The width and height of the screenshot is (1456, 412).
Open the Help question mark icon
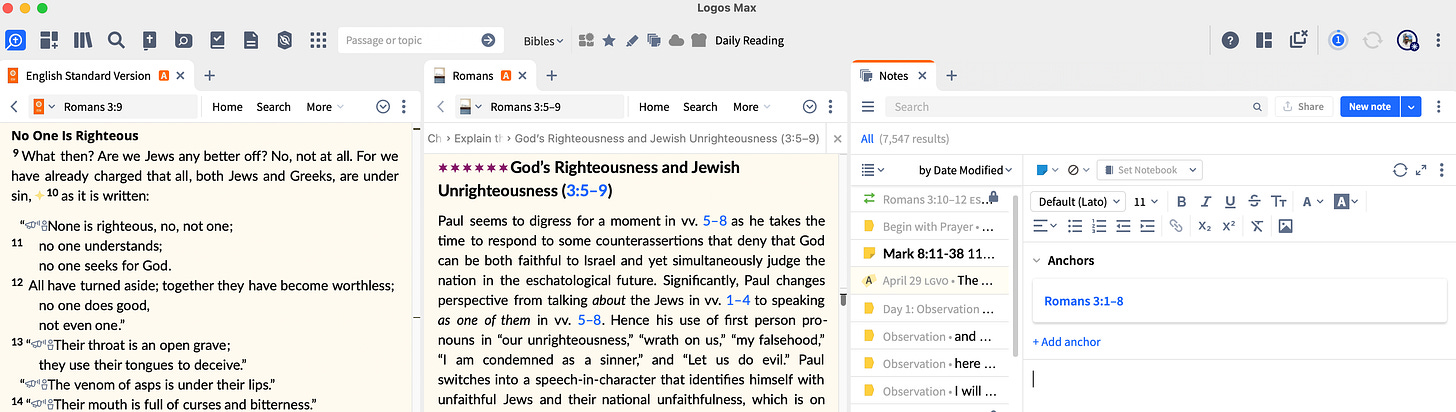[x=1231, y=40]
